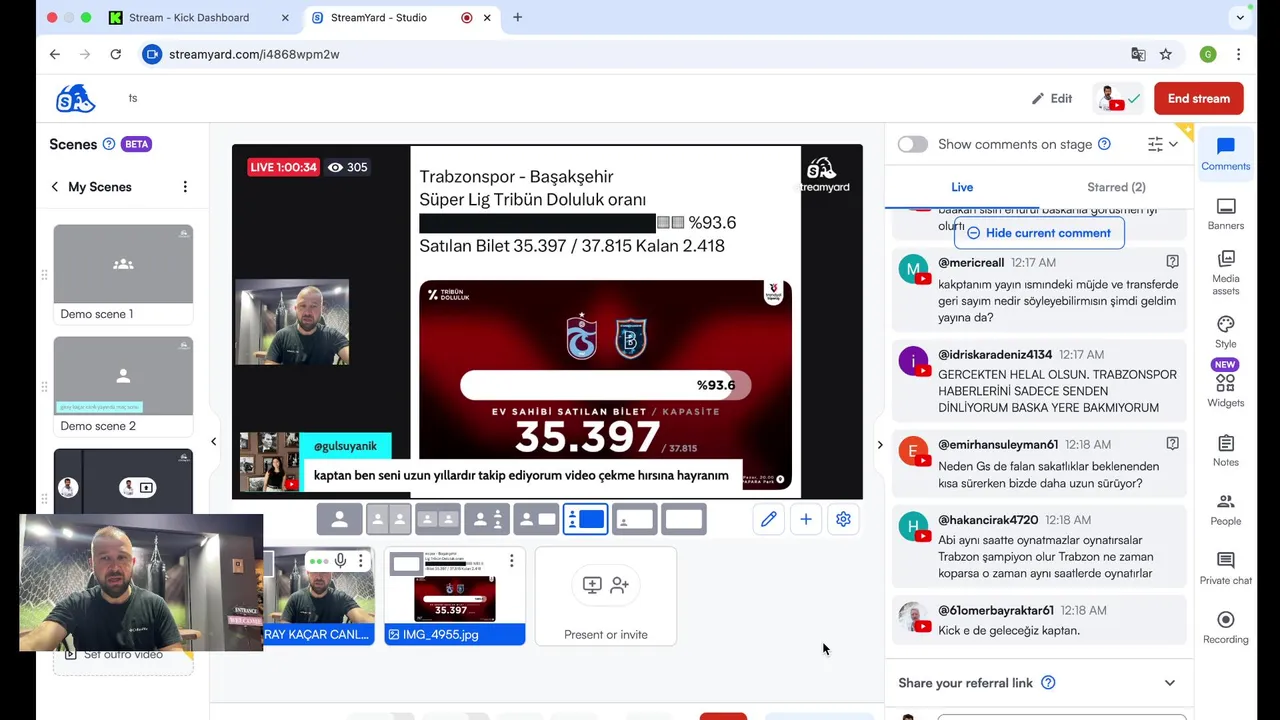
Task: Open help for Show comments on stage
Action: 1104,144
